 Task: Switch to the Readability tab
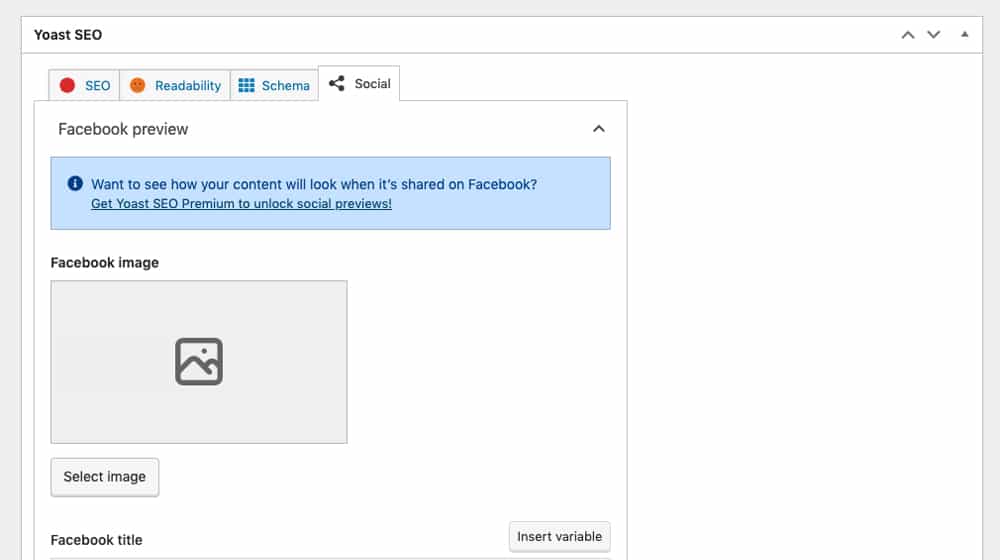(x=175, y=85)
